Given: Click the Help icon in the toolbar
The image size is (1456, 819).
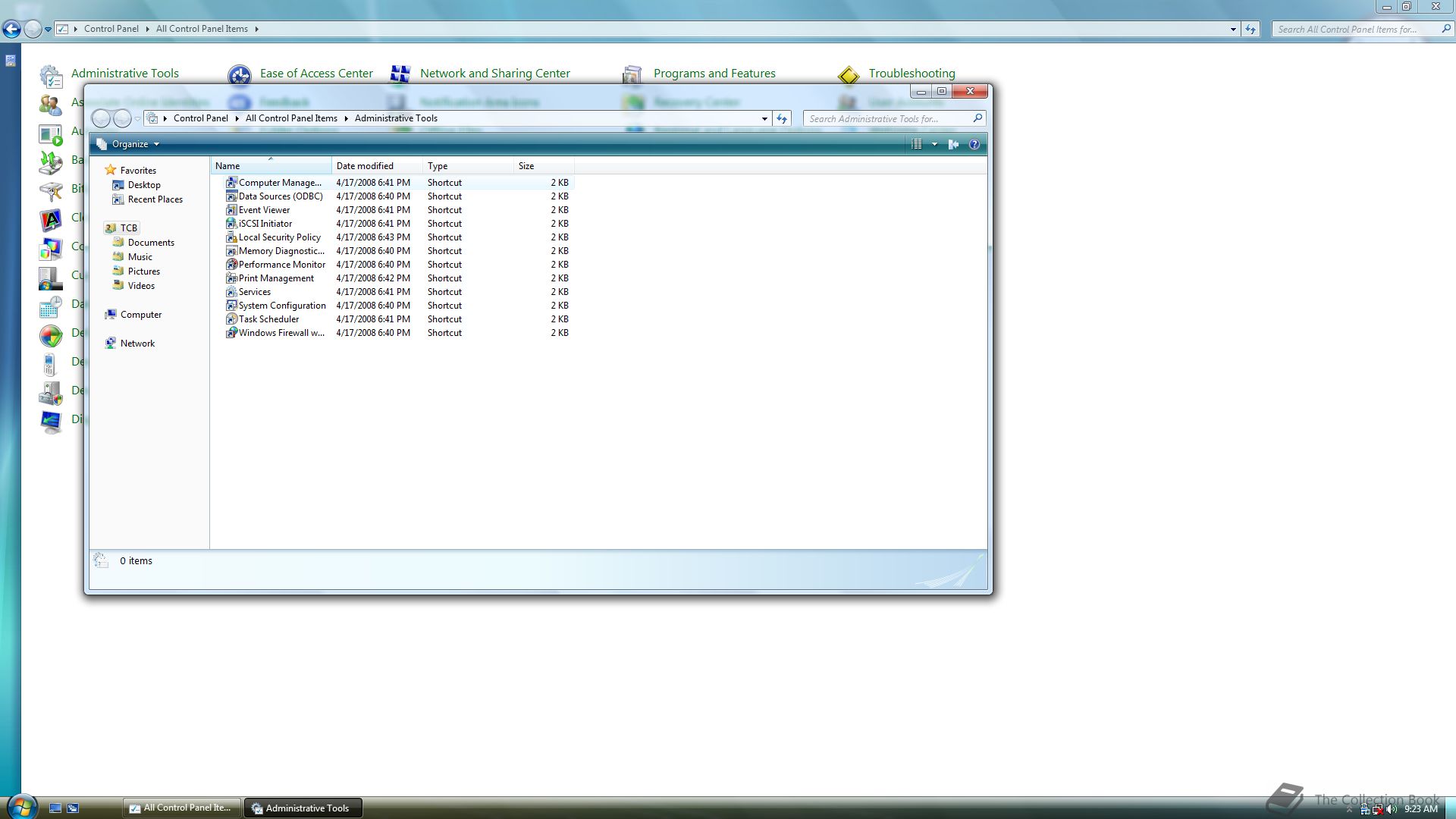Looking at the screenshot, I should click(974, 144).
